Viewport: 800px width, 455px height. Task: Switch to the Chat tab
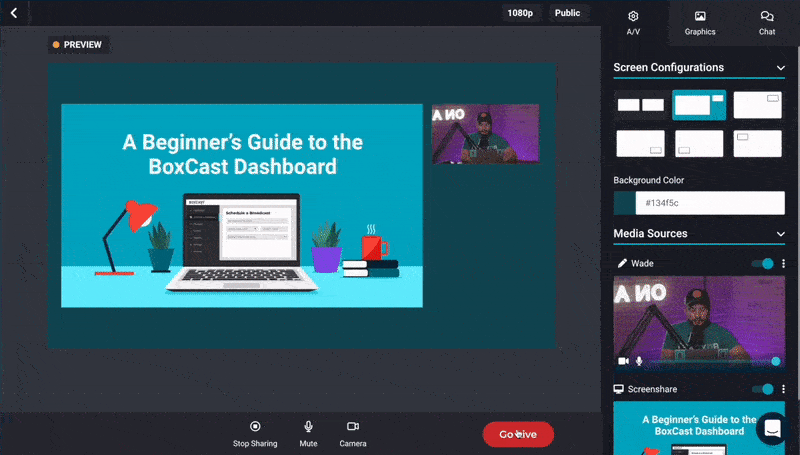click(766, 22)
